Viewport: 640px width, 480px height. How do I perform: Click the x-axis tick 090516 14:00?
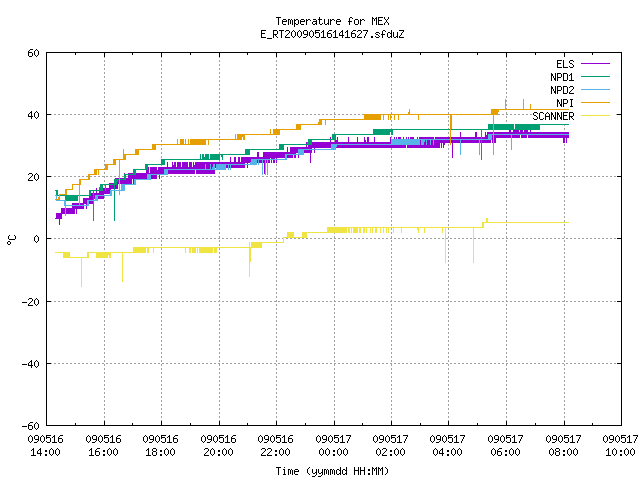45,446
